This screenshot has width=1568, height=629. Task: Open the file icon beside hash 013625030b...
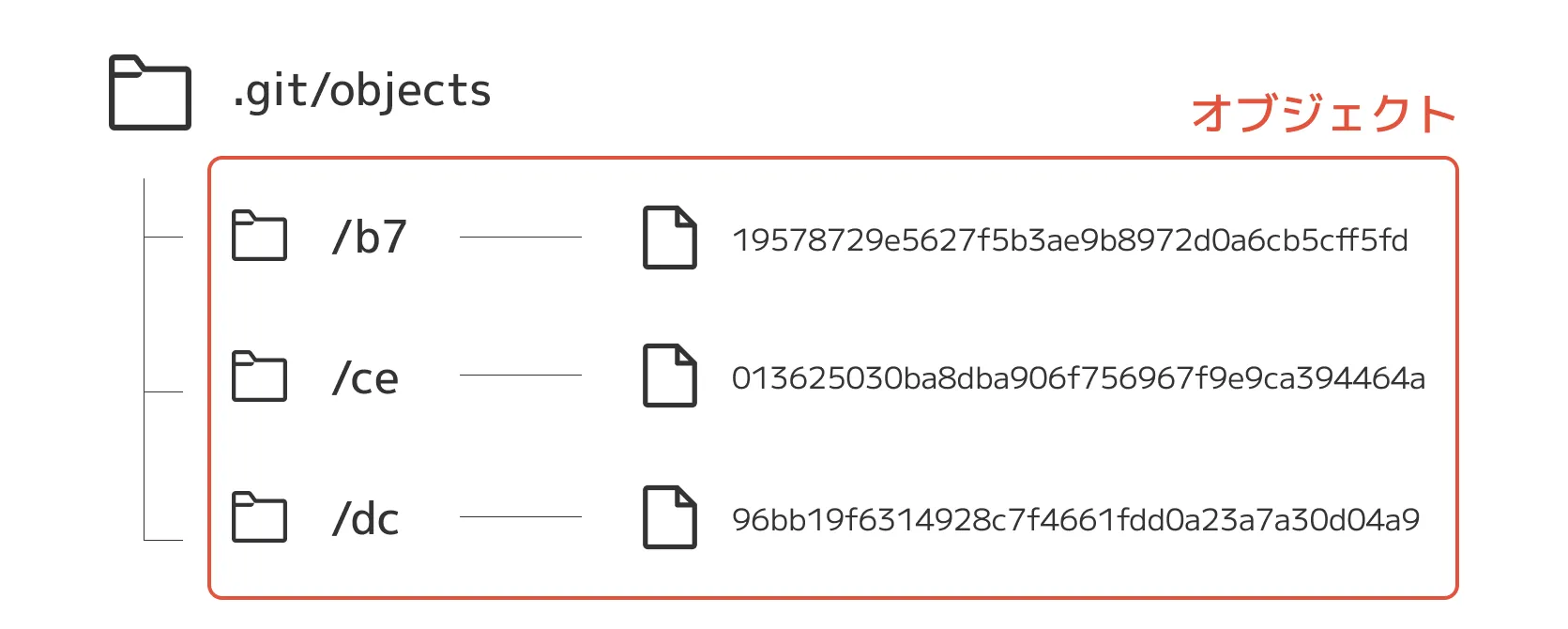(x=669, y=376)
